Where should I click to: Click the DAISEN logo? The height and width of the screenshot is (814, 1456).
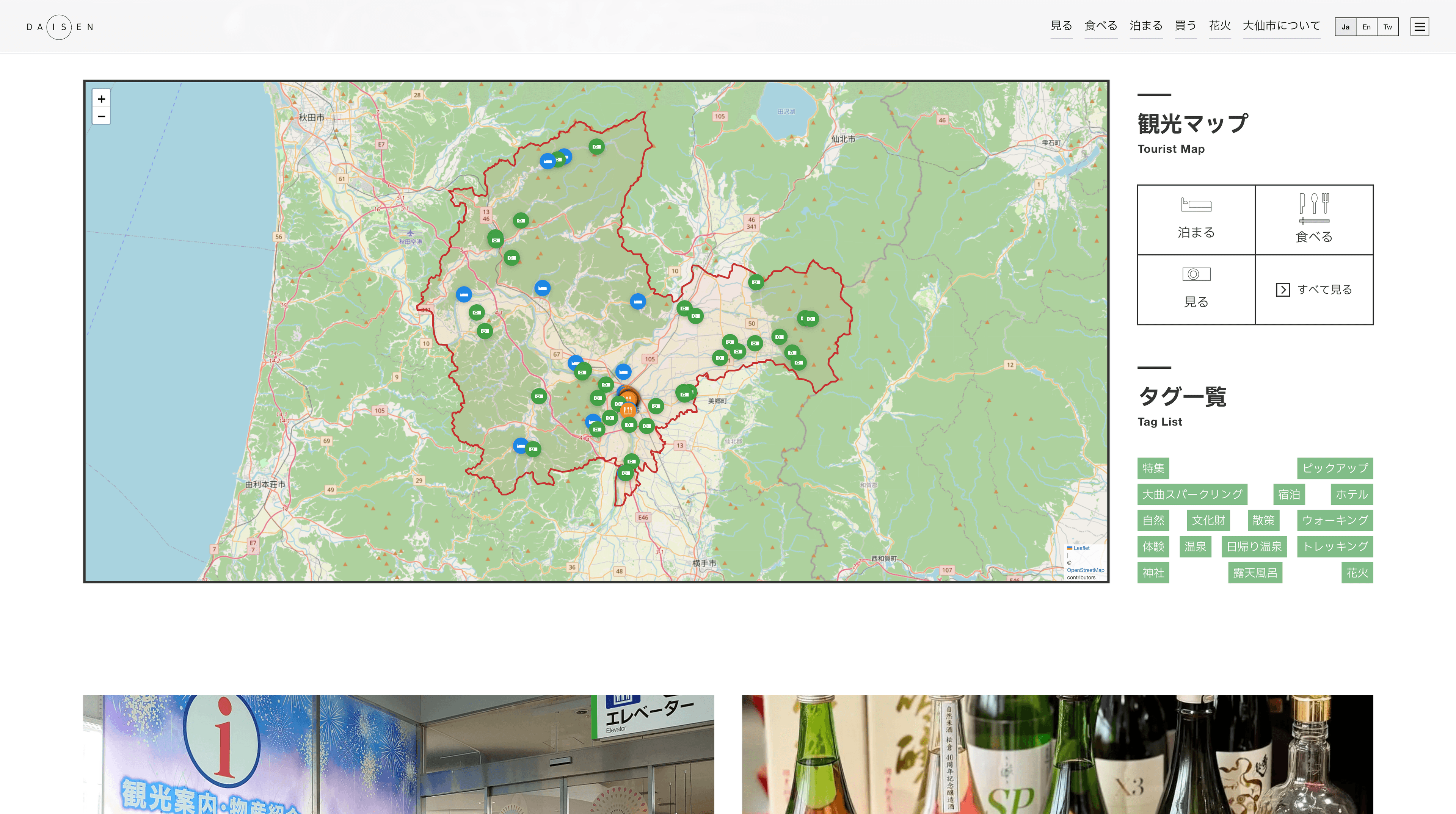pos(60,27)
